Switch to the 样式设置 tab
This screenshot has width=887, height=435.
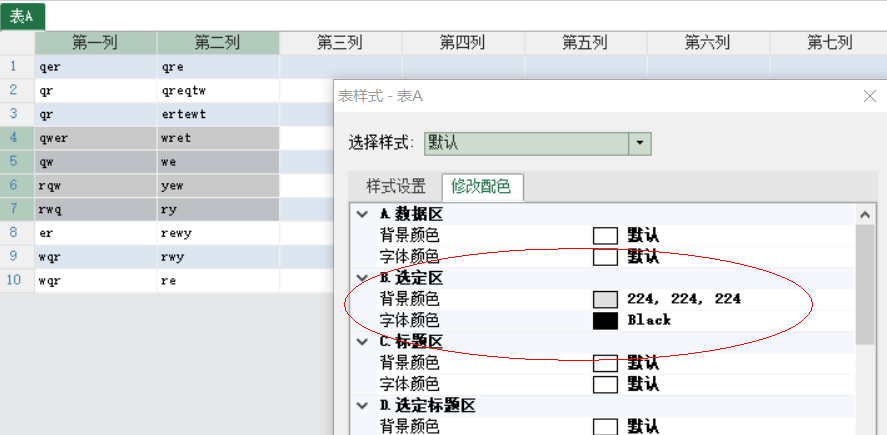click(396, 186)
